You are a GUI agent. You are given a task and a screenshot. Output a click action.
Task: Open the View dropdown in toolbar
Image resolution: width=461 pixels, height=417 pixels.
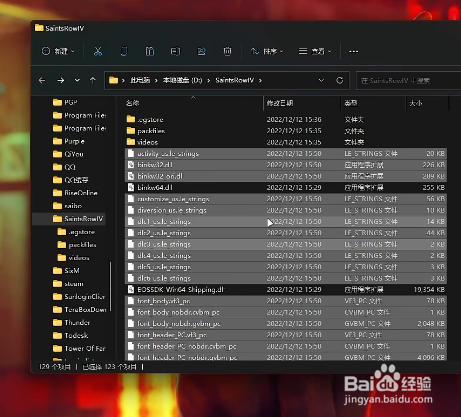(x=315, y=51)
